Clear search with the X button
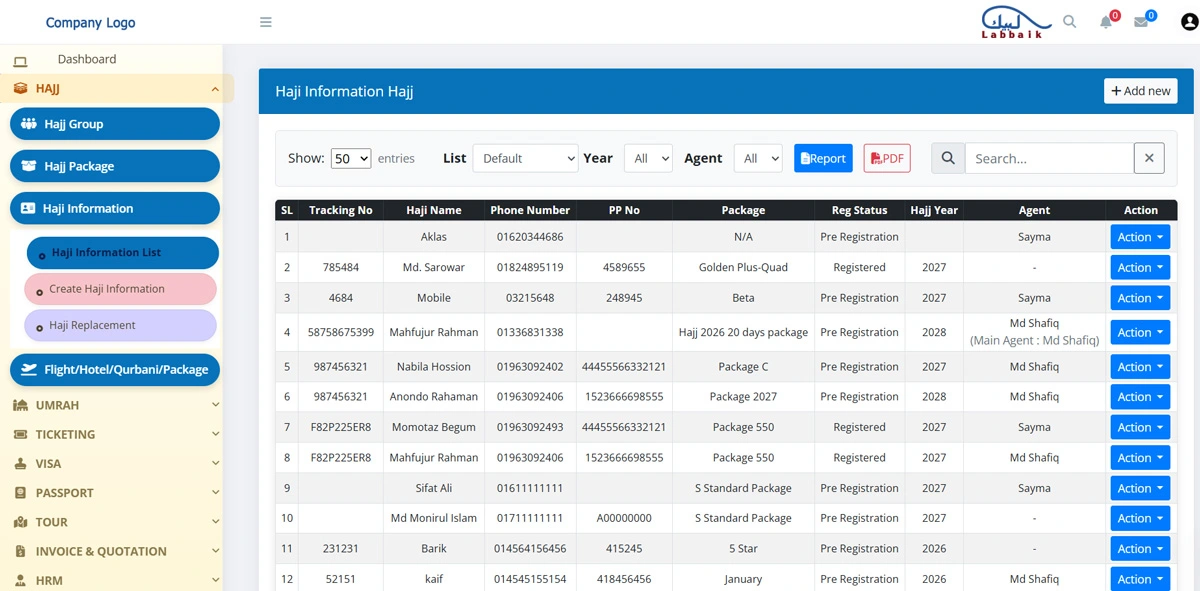1200x591 pixels. [x=1149, y=158]
